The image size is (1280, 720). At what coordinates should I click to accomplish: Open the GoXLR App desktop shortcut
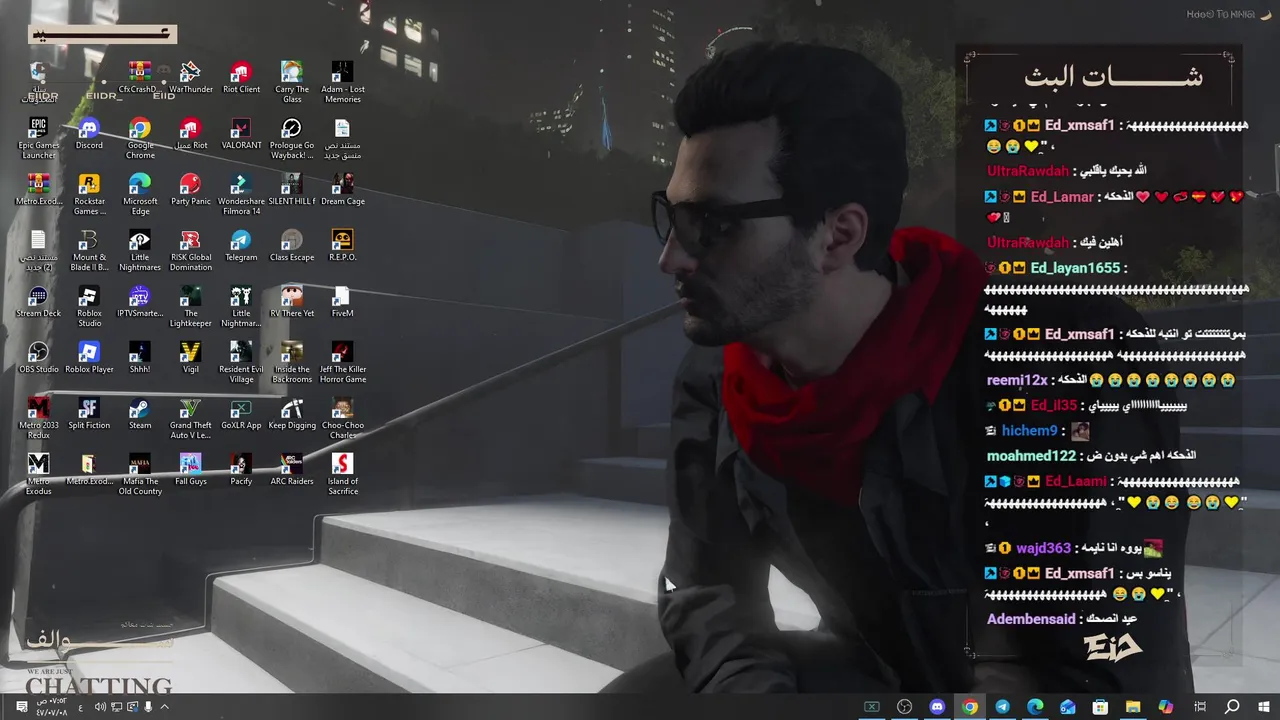241,414
